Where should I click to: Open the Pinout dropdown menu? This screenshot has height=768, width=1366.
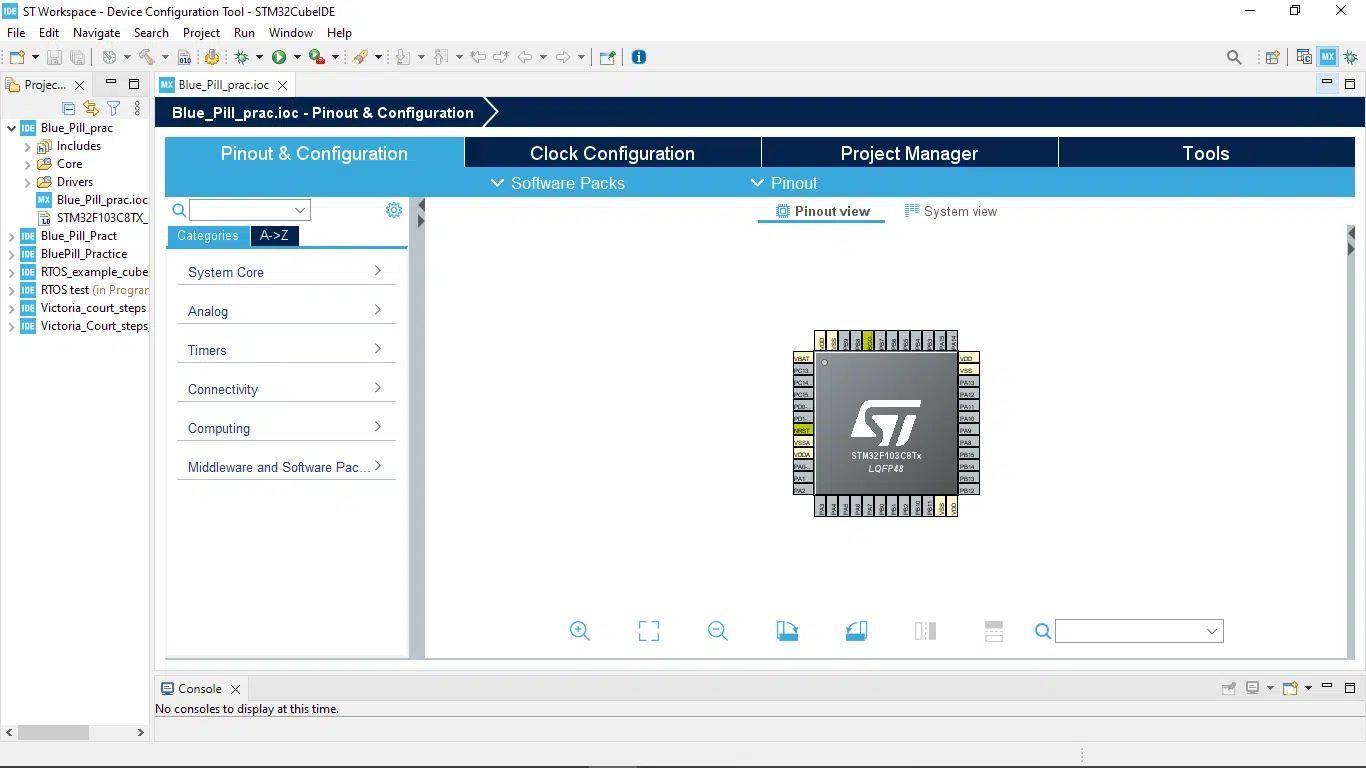(784, 183)
